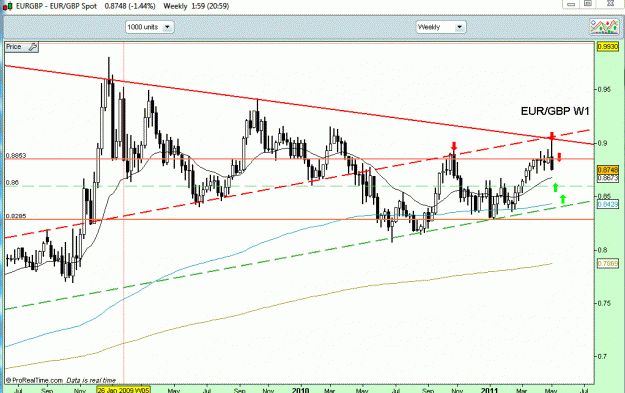
Task: Click the Price panel label
Action: [x=14, y=47]
